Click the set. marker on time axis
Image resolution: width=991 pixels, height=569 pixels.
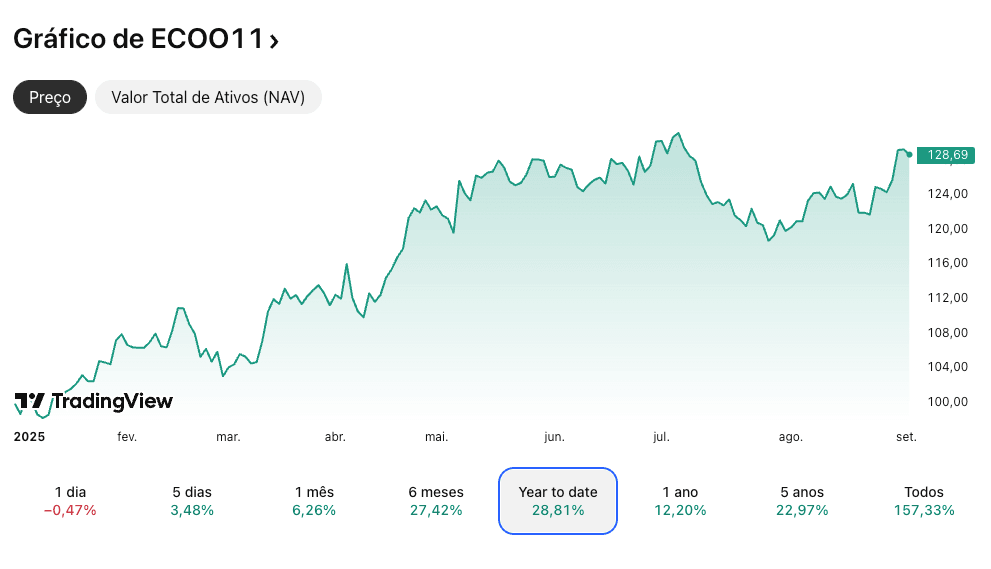point(906,437)
